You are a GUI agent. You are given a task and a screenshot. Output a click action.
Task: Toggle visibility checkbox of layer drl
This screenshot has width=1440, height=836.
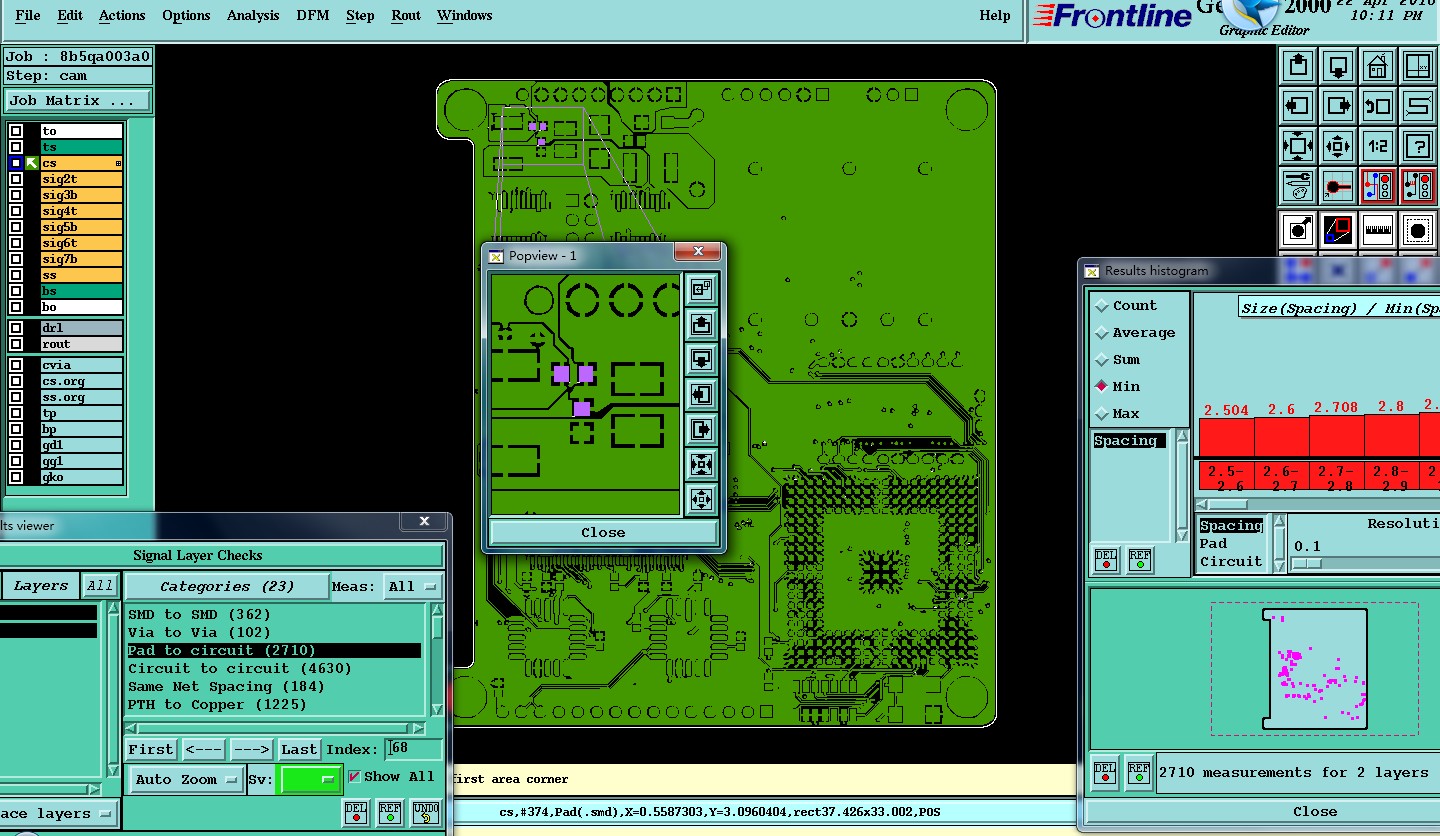pyautogui.click(x=16, y=328)
